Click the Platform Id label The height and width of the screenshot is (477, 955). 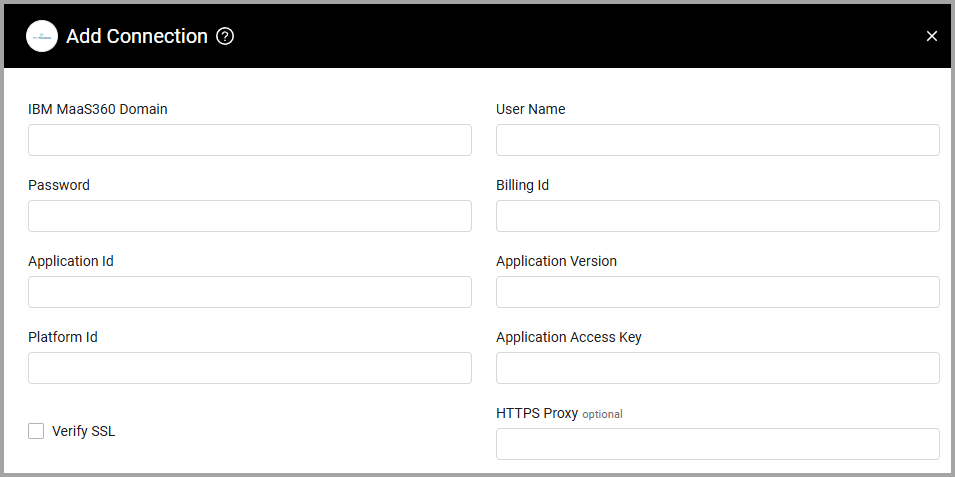pos(63,337)
